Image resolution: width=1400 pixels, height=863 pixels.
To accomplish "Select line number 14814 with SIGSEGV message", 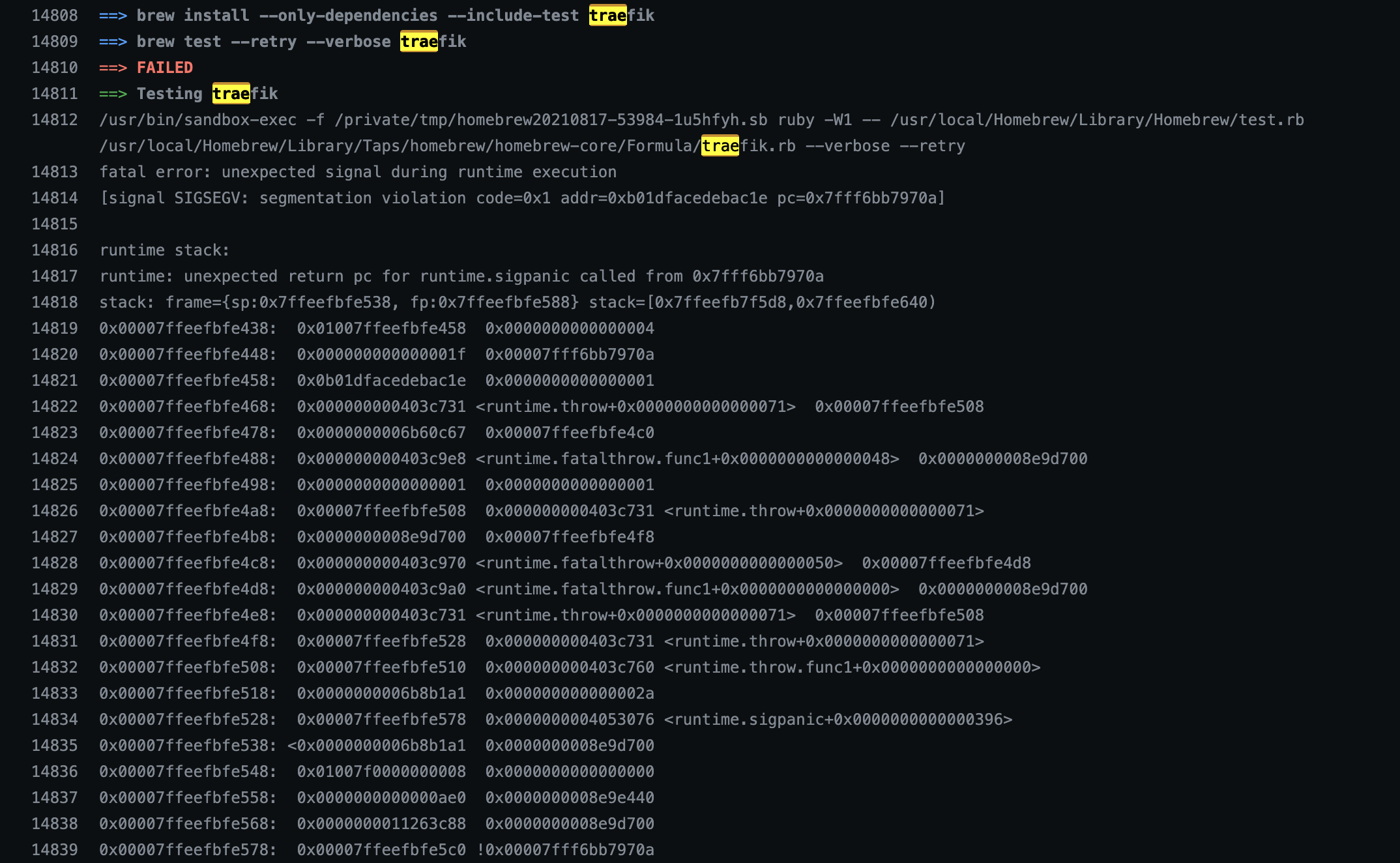I will pyautogui.click(x=55, y=198).
